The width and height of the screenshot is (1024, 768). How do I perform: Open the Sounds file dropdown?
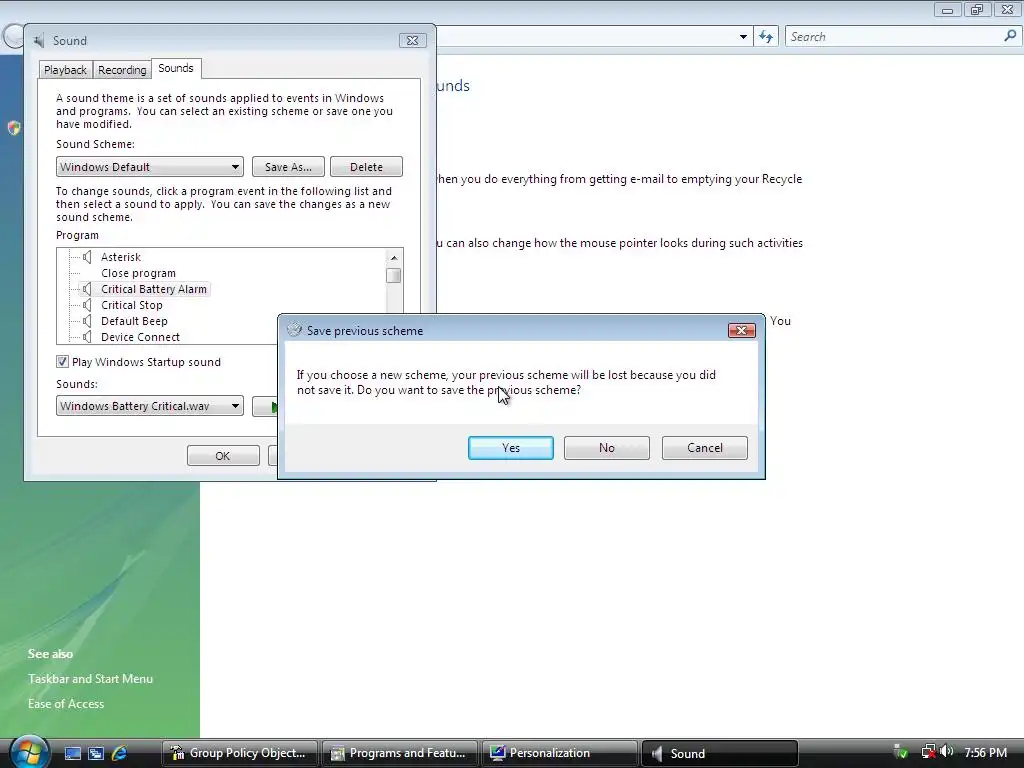[150, 406]
